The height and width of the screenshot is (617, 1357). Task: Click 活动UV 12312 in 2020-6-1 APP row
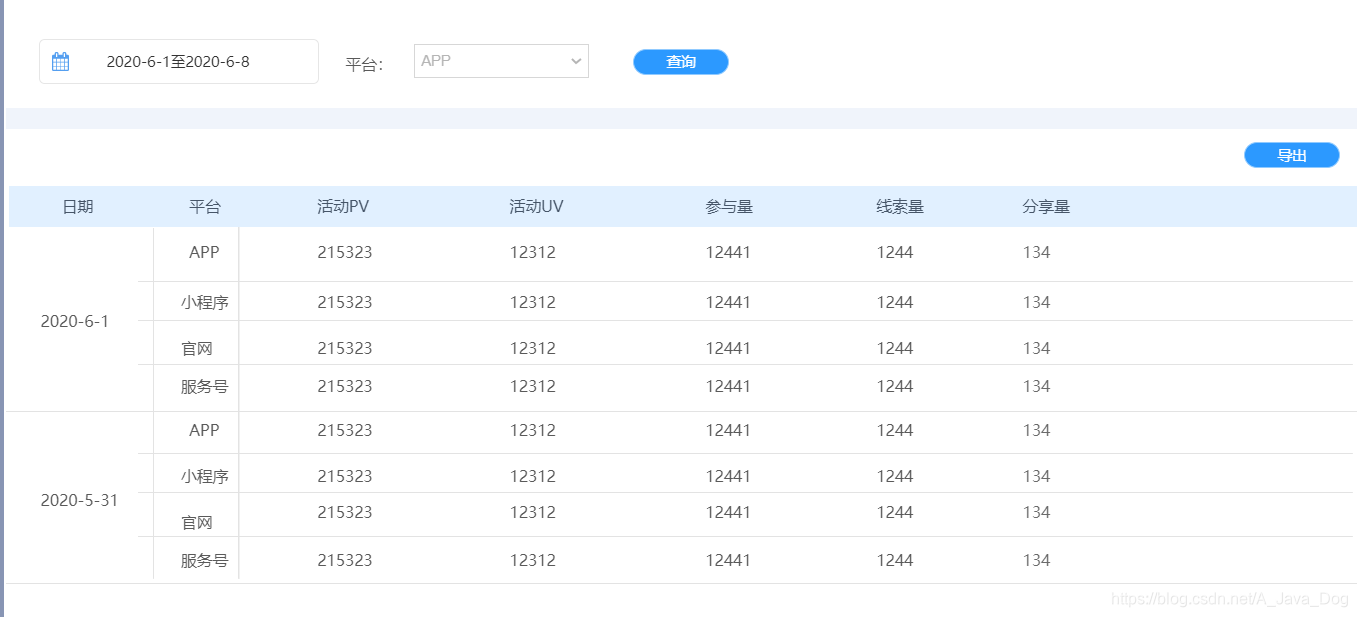coord(533,253)
